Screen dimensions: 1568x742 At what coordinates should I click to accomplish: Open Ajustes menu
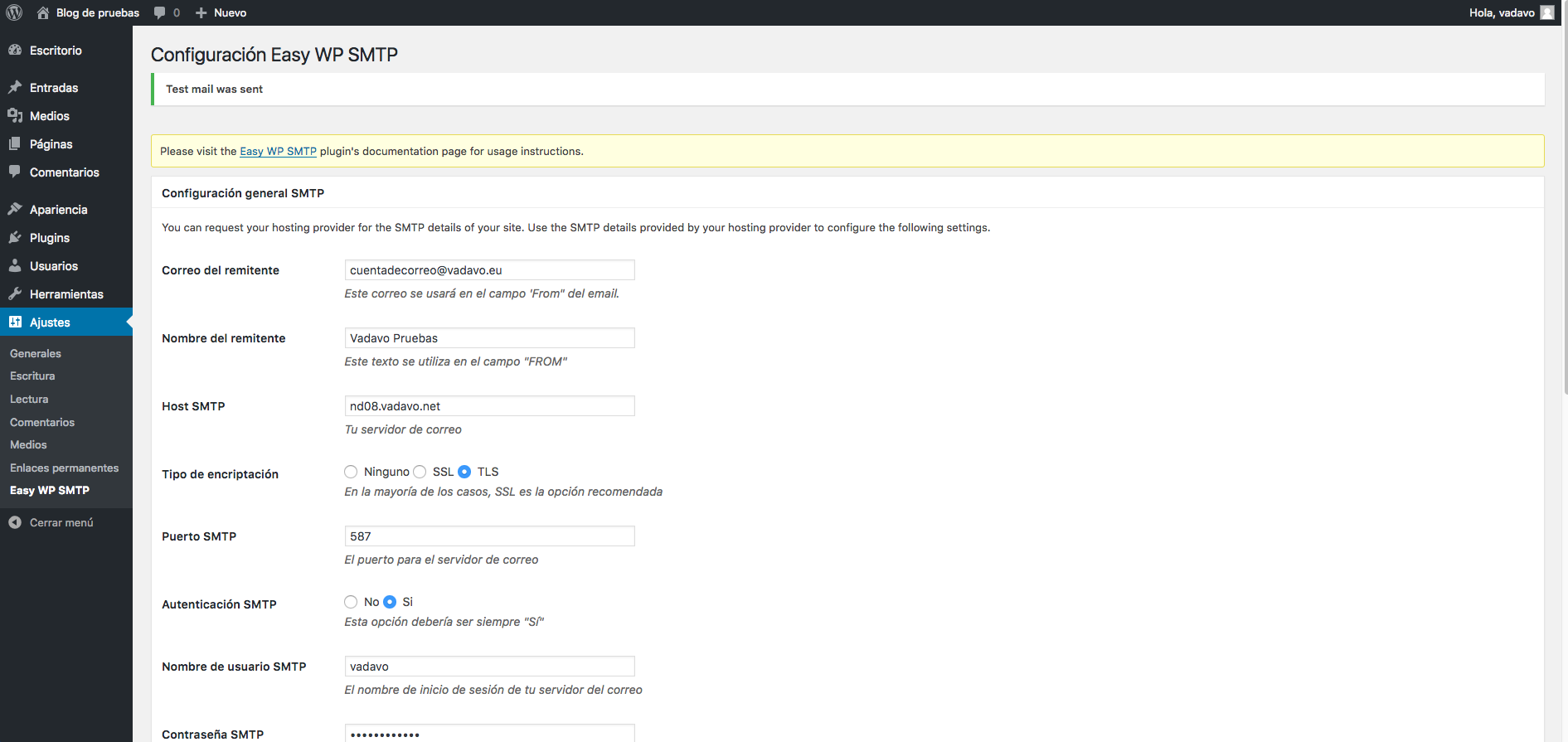click(x=66, y=322)
